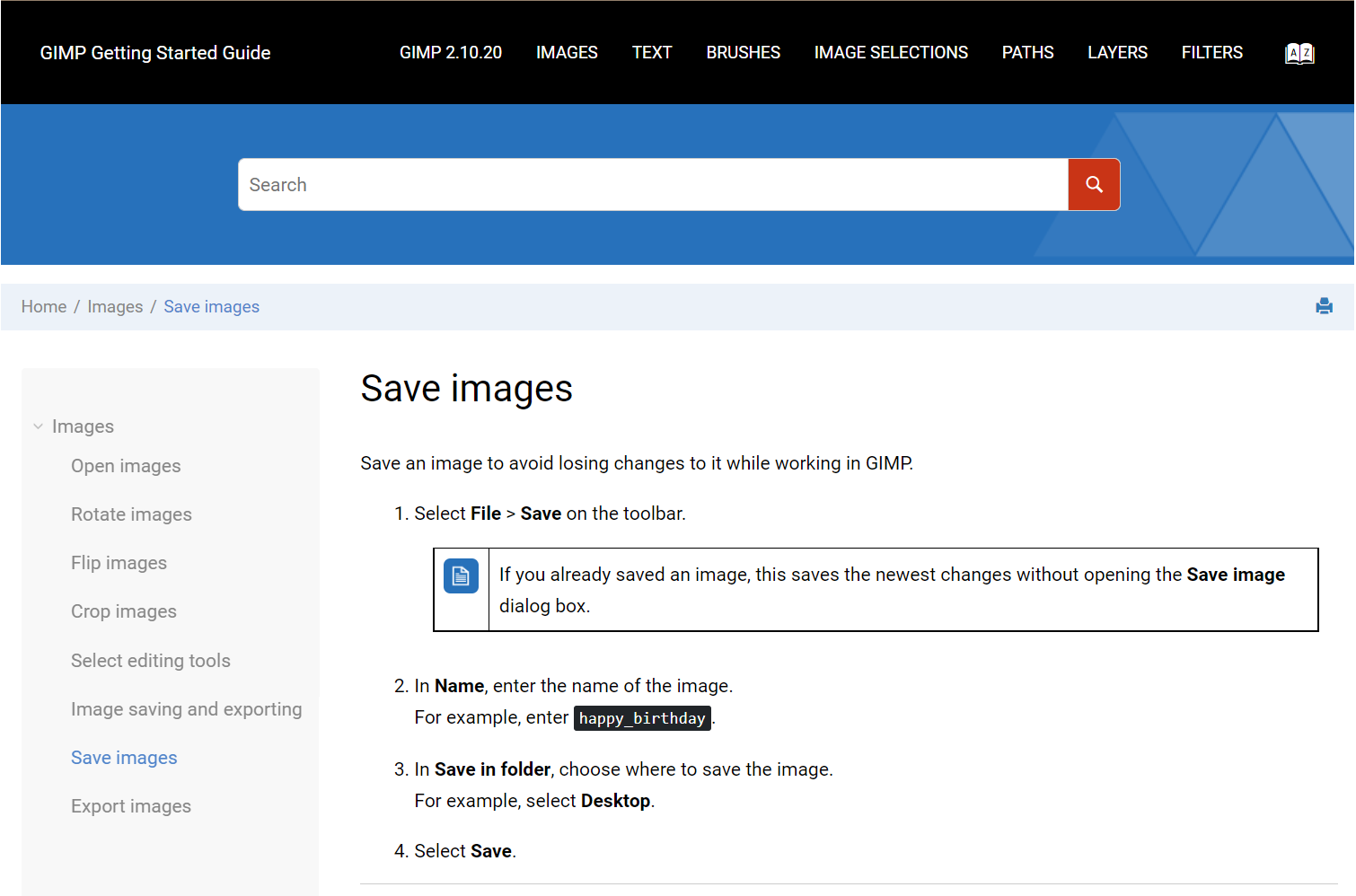This screenshot has width=1356, height=896.
Task: Open the BRUSHES navigation menu
Action: pos(744,53)
